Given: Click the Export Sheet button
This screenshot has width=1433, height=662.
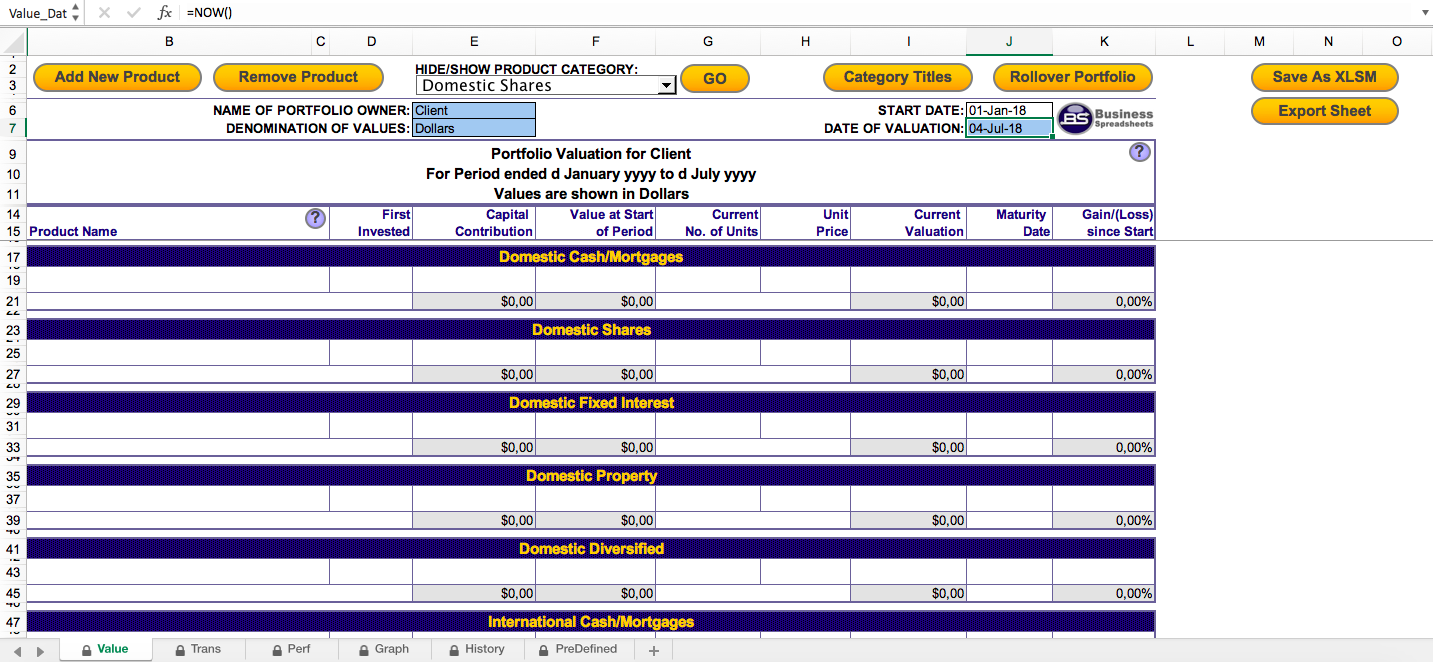Looking at the screenshot, I should 1324,111.
